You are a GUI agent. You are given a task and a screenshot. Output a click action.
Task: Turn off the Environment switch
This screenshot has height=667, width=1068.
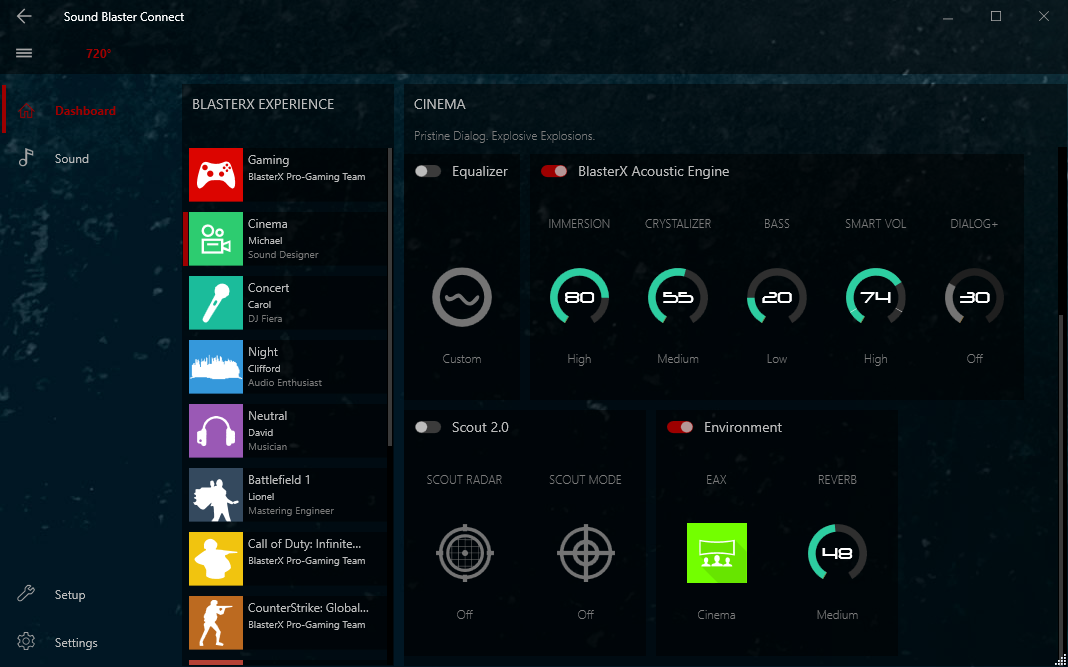click(680, 427)
